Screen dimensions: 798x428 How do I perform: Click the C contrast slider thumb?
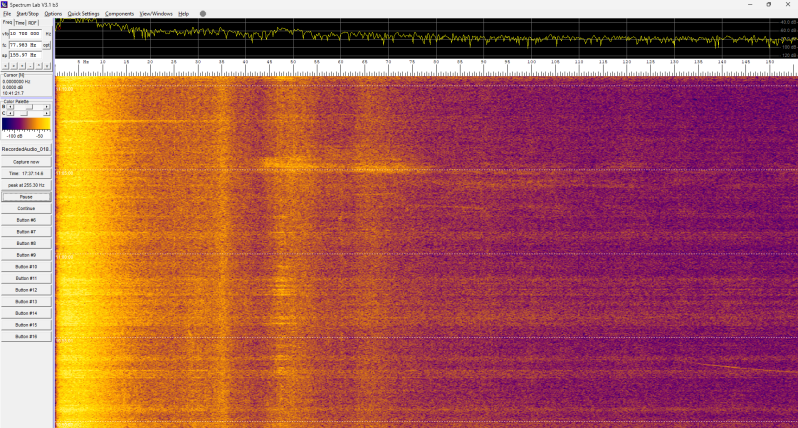click(x=24, y=113)
